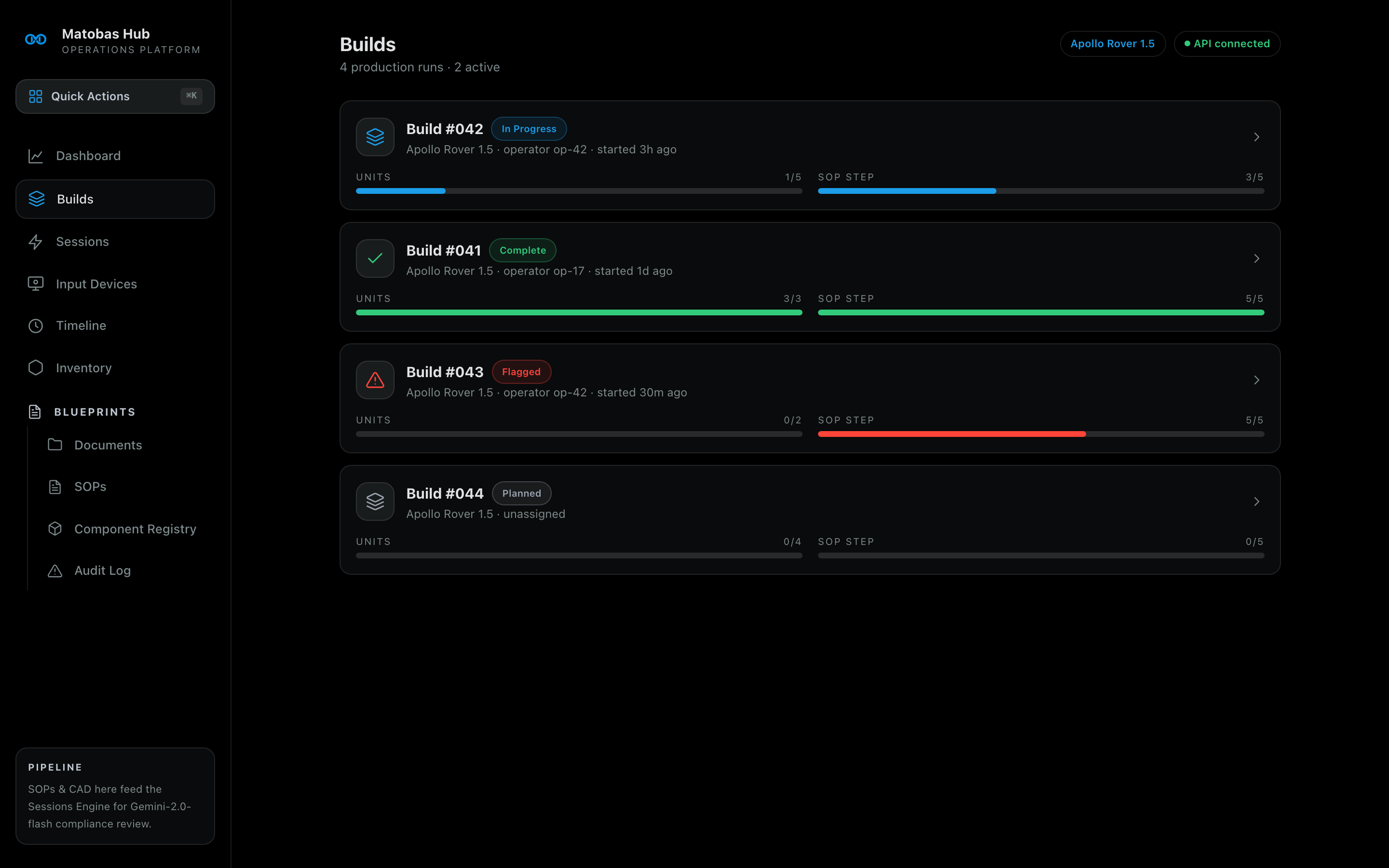Click the 0/2 units count
This screenshot has height=868, width=1389.
tap(793, 421)
